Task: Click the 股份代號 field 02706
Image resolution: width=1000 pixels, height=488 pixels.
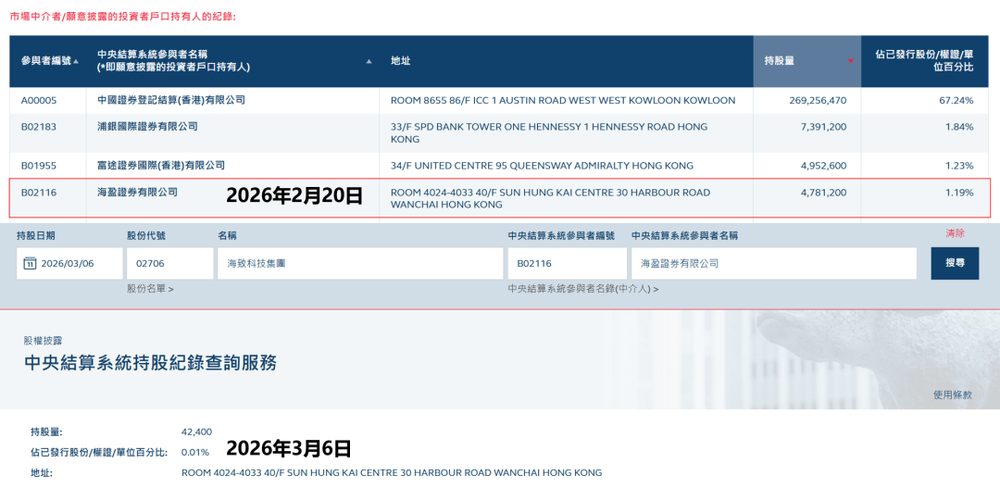Action: point(170,263)
